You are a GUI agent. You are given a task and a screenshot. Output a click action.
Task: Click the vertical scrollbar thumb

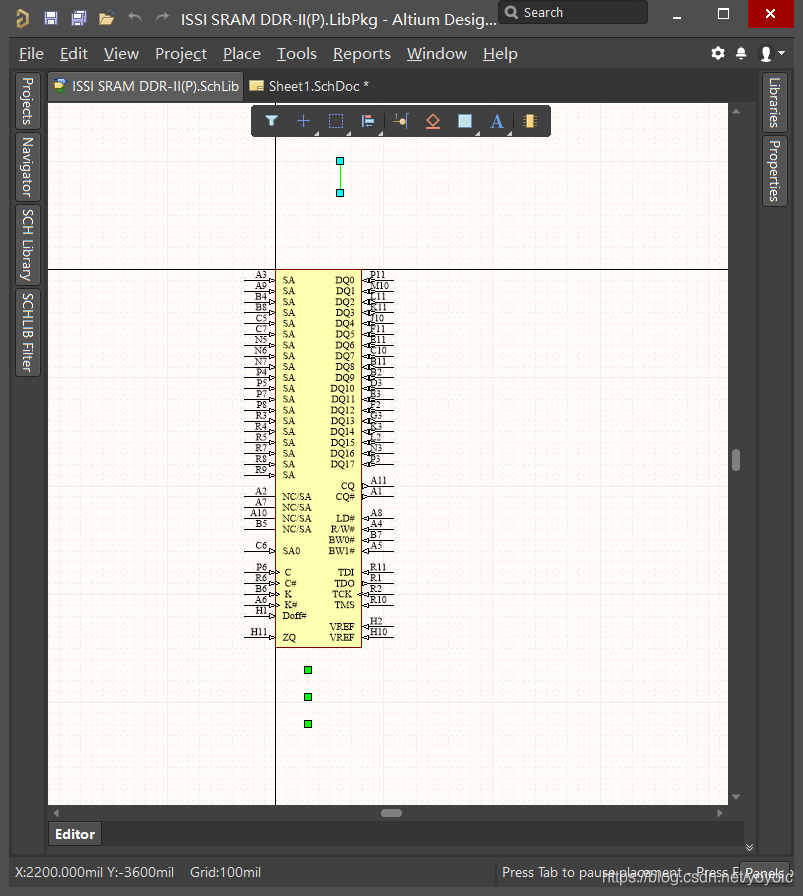point(736,460)
